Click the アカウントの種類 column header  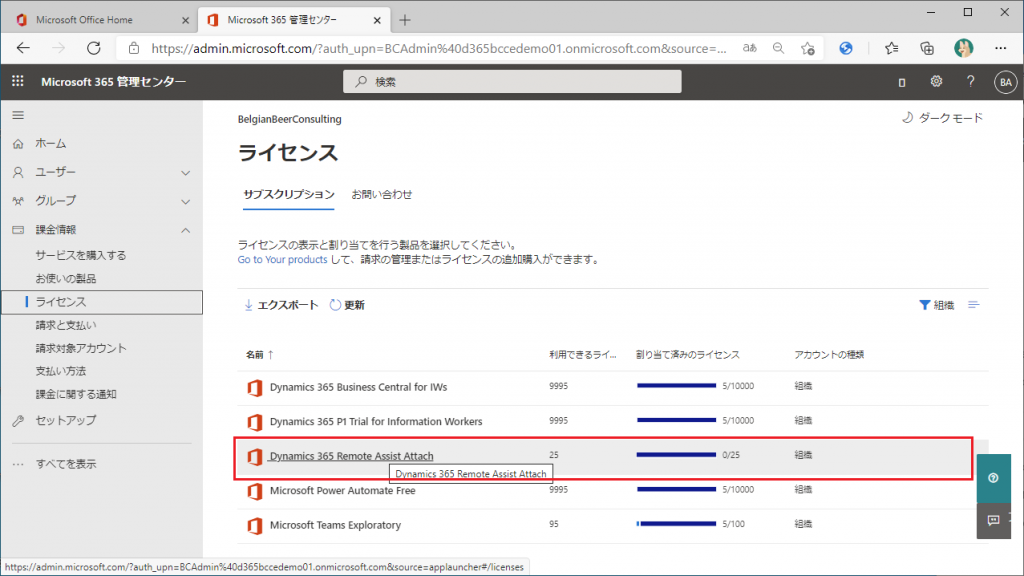click(x=829, y=355)
